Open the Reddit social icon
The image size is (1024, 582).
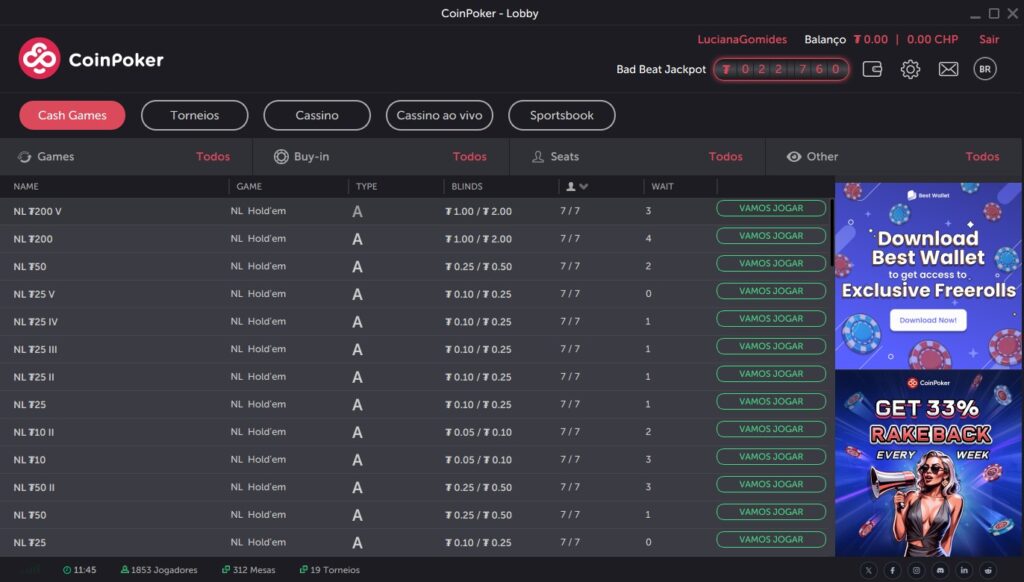click(x=988, y=570)
